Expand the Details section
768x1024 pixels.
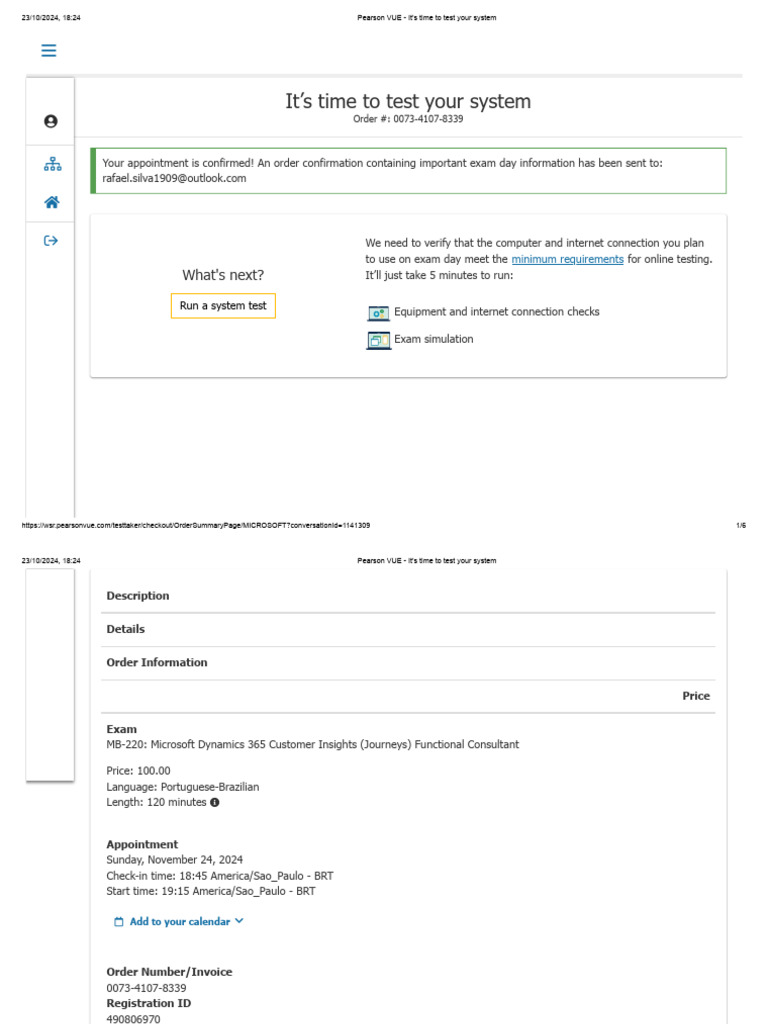tap(126, 629)
